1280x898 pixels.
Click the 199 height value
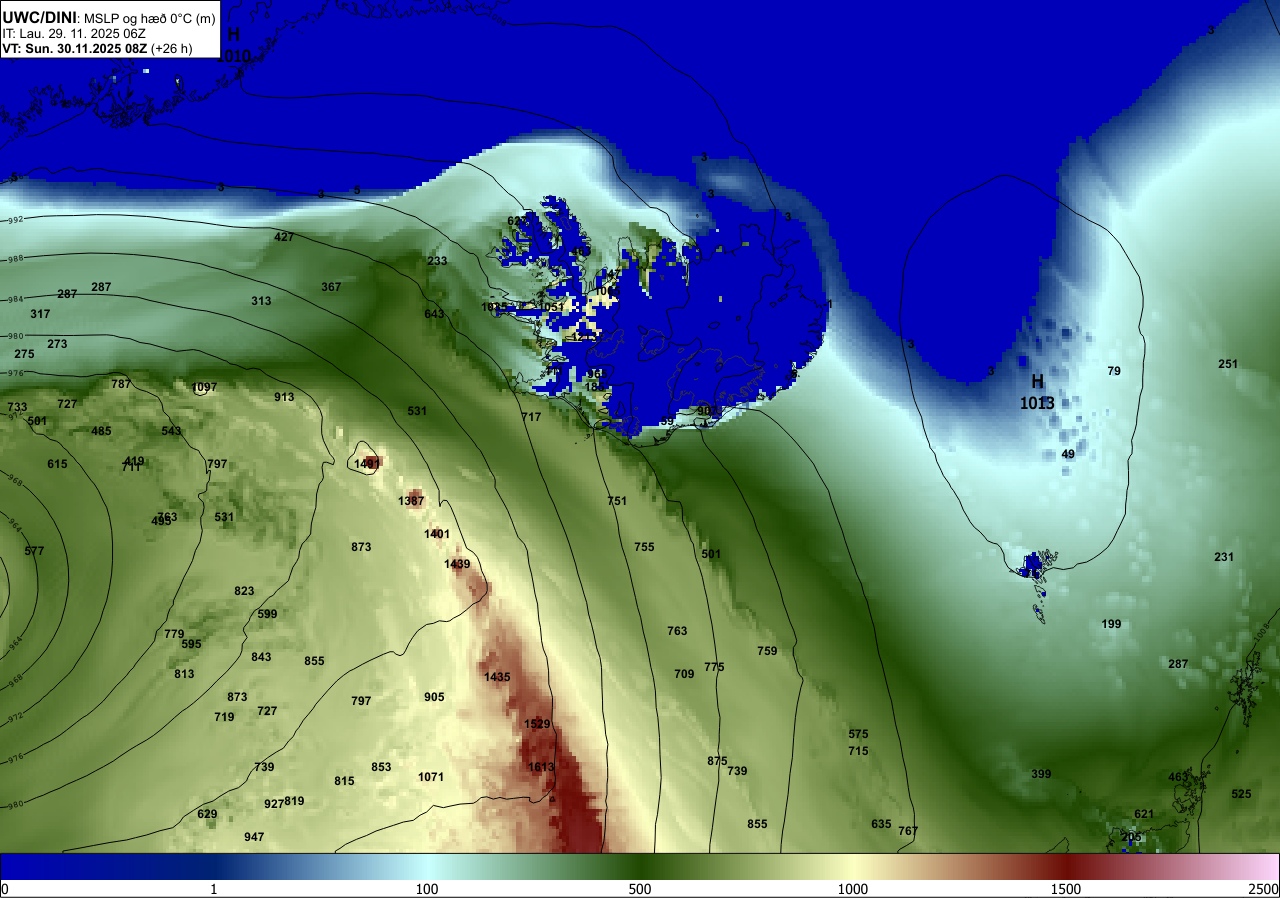click(1111, 624)
